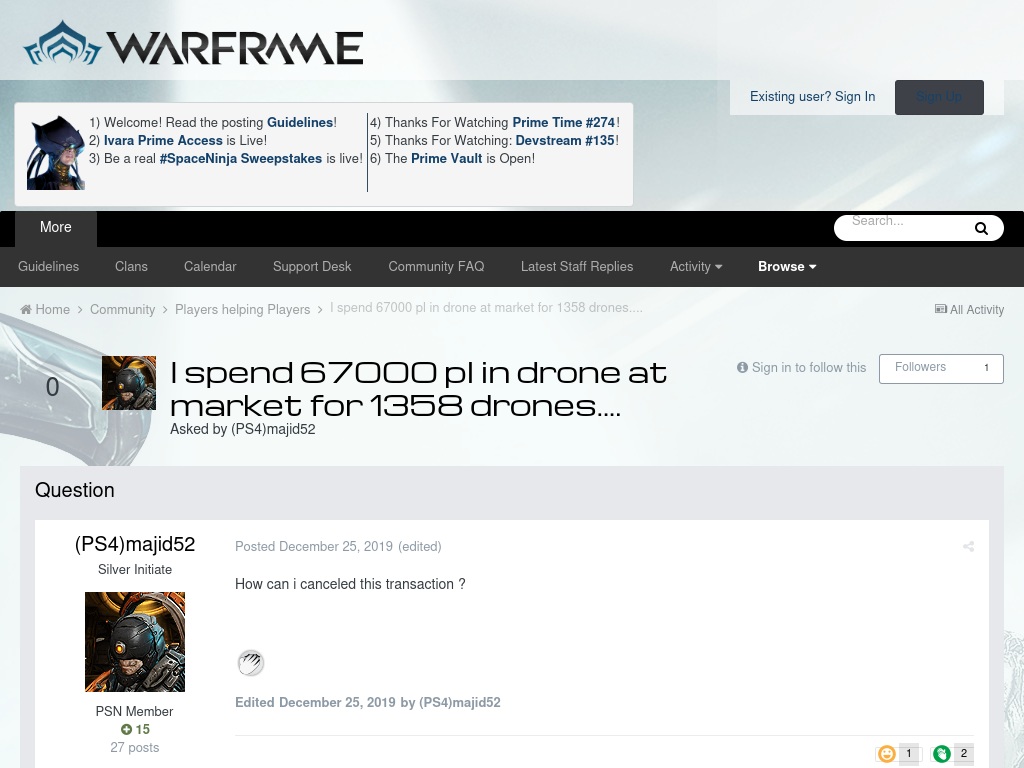Click the Warframe logo

(193, 44)
